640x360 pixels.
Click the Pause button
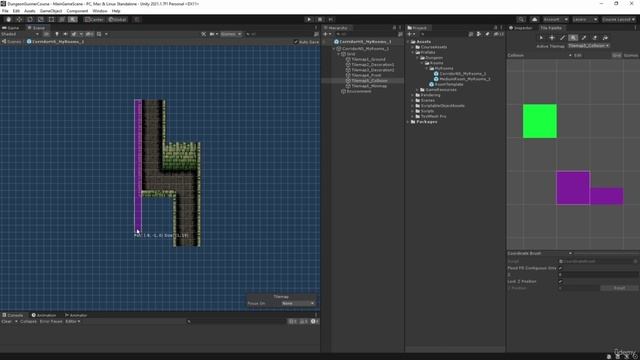click(x=320, y=19)
